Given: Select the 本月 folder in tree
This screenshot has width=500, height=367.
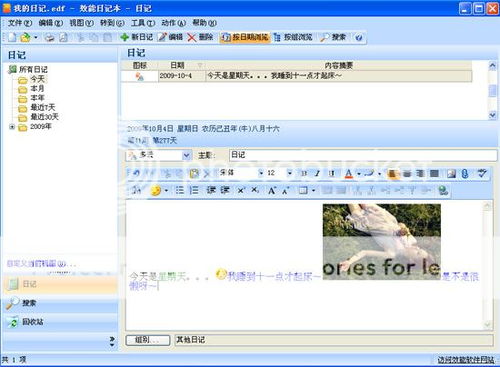Looking at the screenshot, I should [x=37, y=88].
